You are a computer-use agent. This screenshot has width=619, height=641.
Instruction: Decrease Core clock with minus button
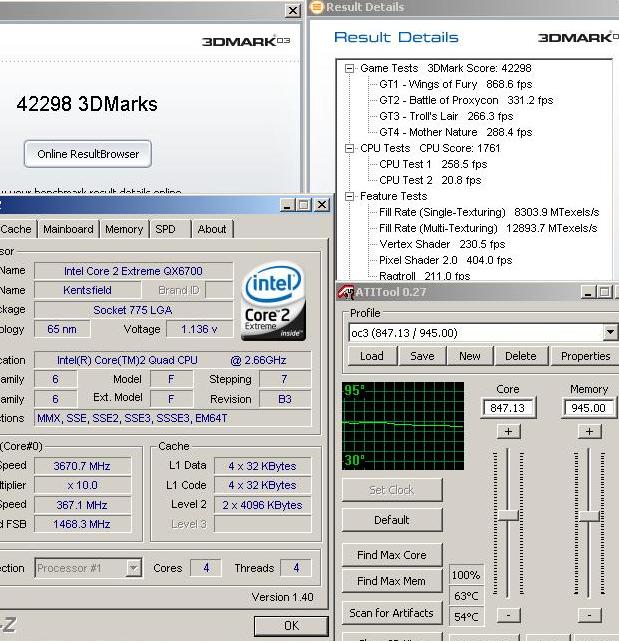(508, 615)
